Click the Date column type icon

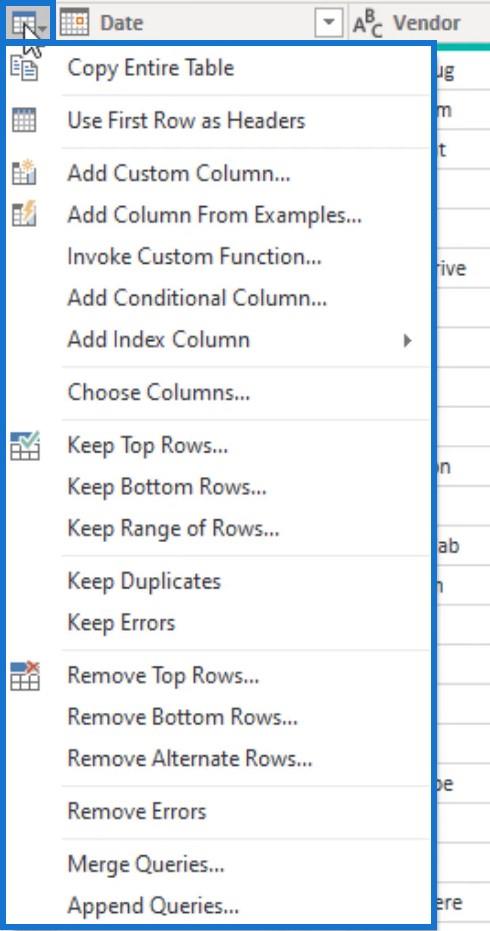(x=75, y=23)
